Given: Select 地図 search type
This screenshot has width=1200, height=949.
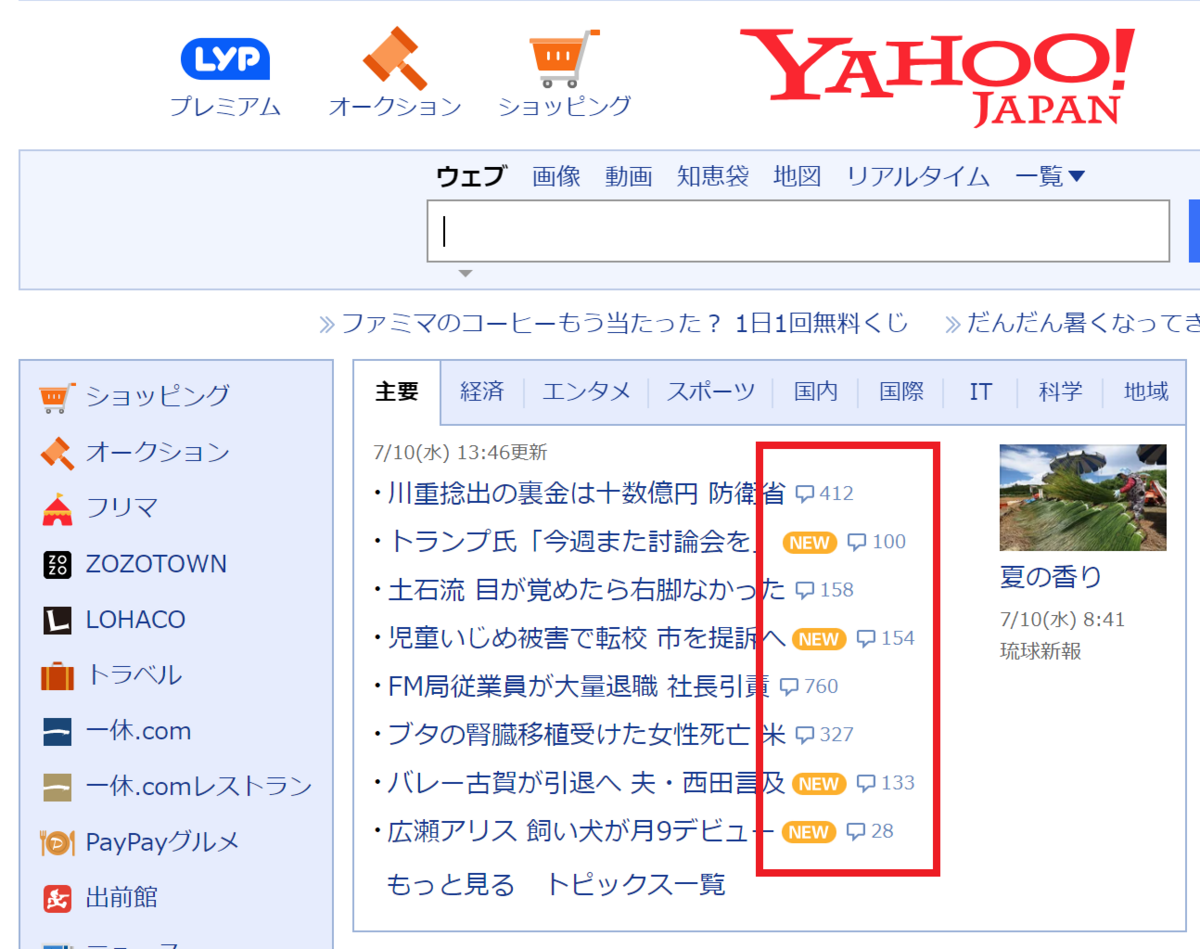Looking at the screenshot, I should 797,177.
